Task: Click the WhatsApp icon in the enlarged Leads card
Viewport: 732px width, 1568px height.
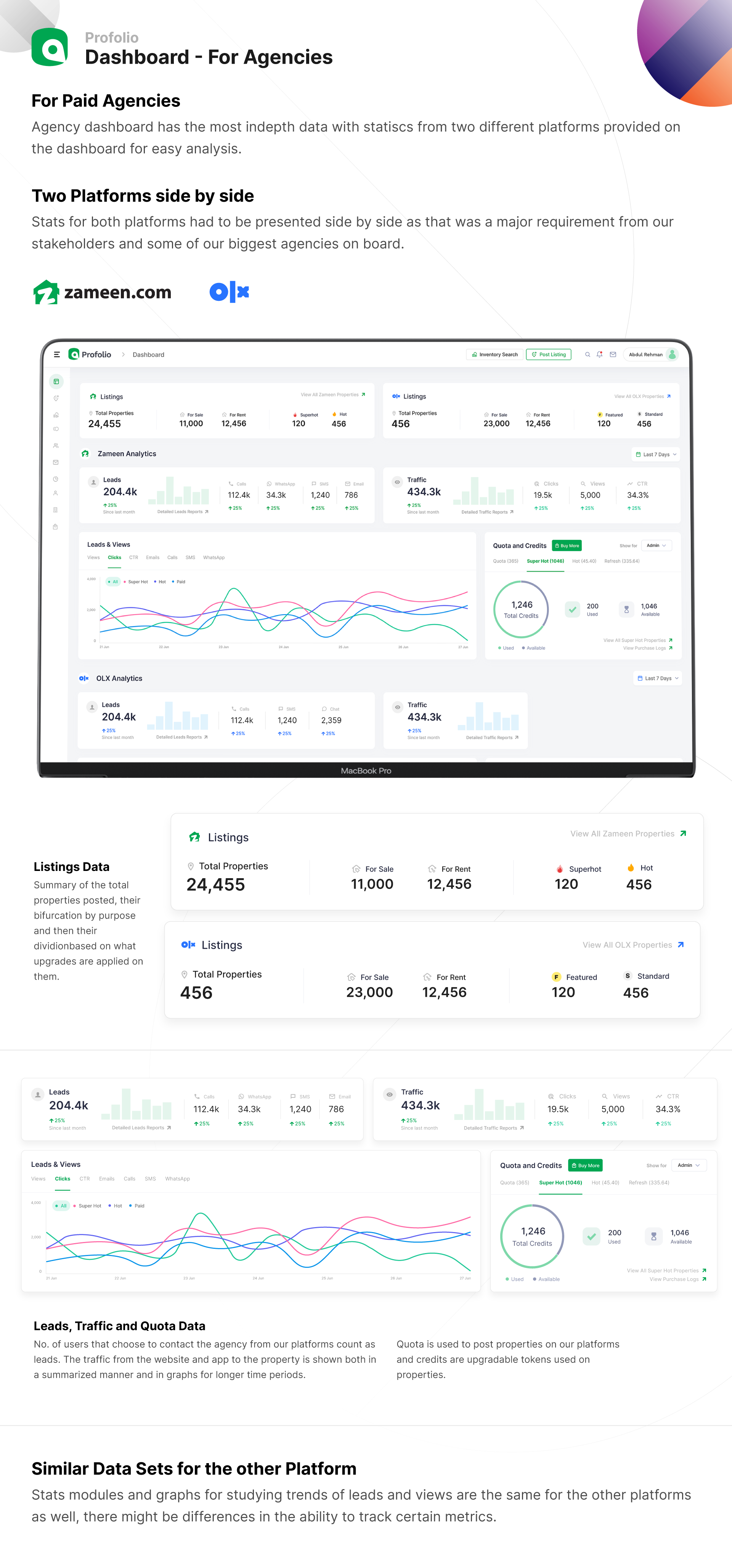Action: tap(241, 1096)
